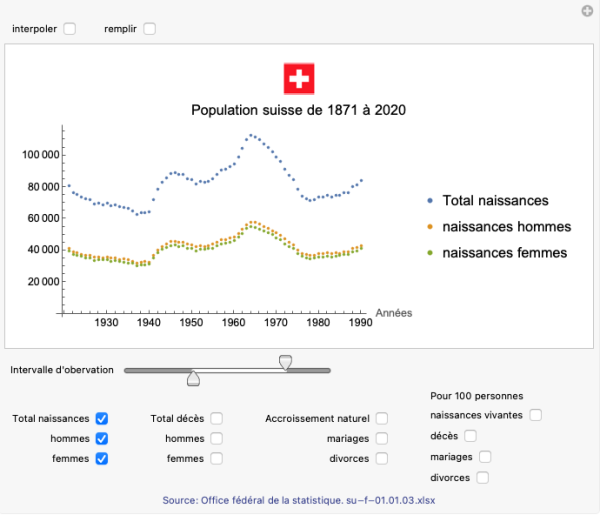The width and height of the screenshot is (600, 515).
Task: Uncheck the naissances hommes checkbox
Action: [x=102, y=439]
